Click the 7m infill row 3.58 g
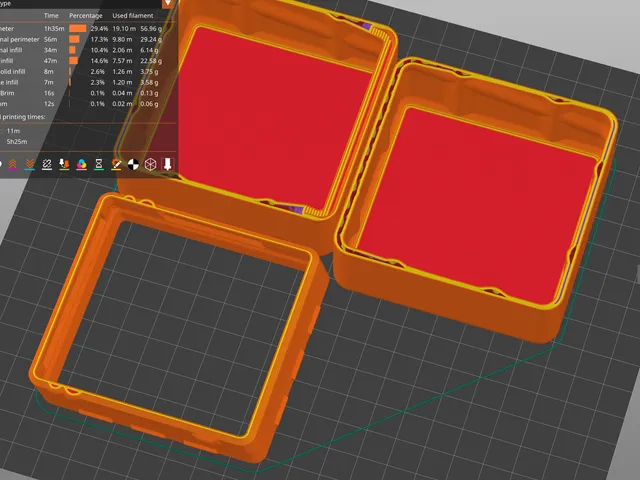This screenshot has height=480, width=640. pos(81,82)
